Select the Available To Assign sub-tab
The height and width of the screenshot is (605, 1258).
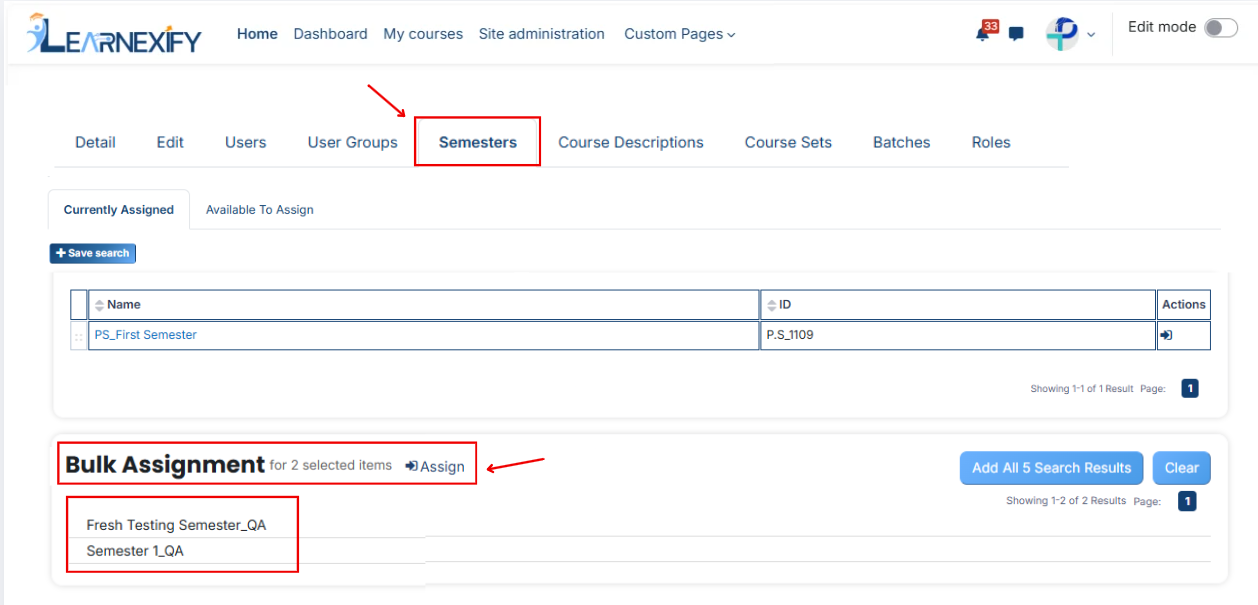[x=260, y=210]
